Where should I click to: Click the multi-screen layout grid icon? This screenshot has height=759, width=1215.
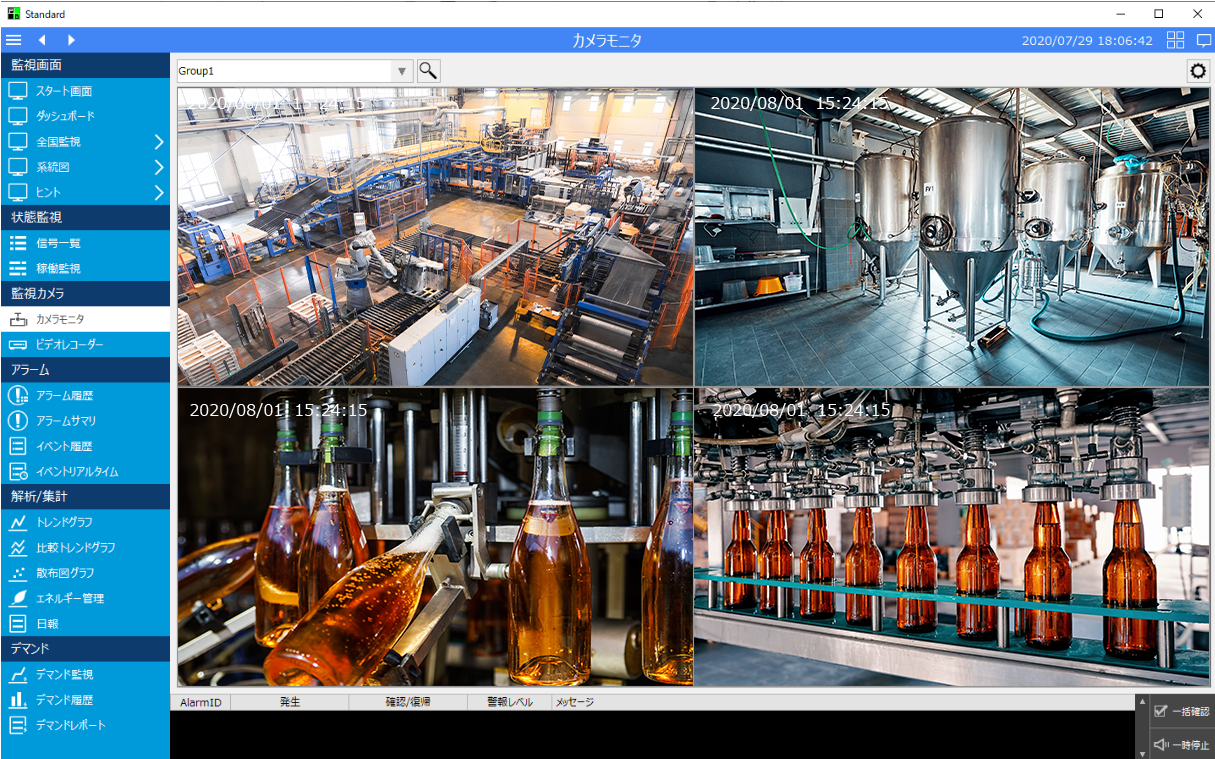[x=1175, y=40]
